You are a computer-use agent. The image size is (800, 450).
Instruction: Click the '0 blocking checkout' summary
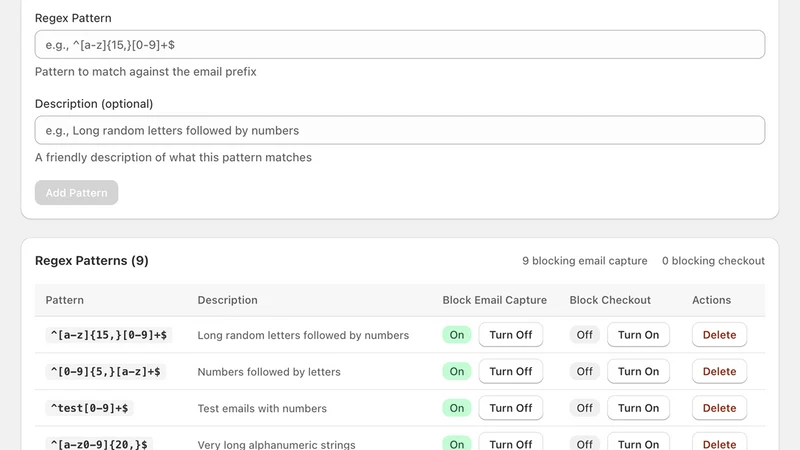713,261
